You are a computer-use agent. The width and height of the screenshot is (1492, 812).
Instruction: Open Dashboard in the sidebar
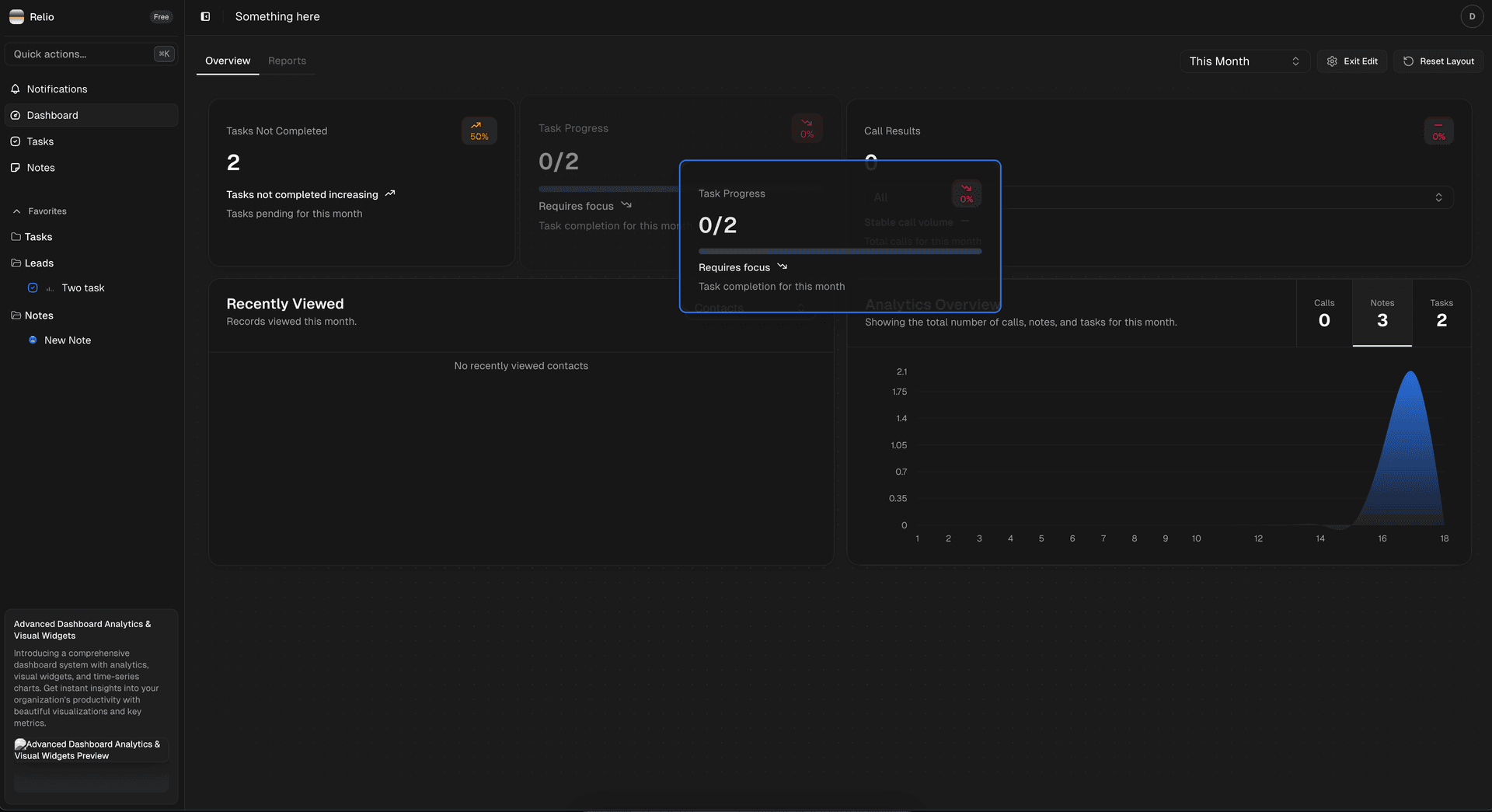pyautogui.click(x=92, y=115)
